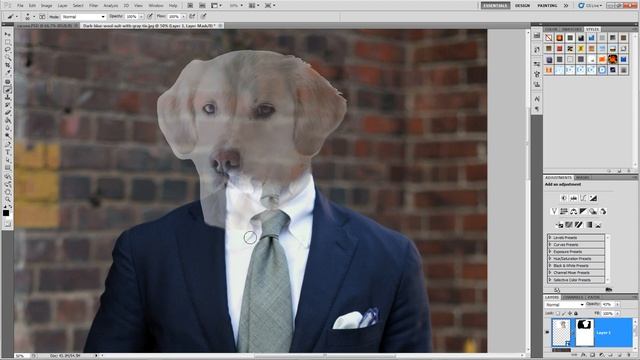Viewport: 640px width, 360px height.
Task: Add a Levels adjustment
Action: click(574, 198)
